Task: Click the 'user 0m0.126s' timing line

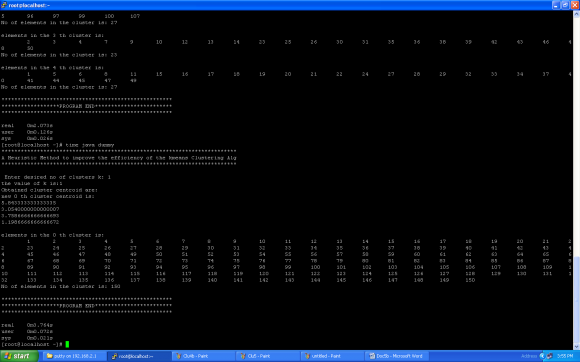Action: pyautogui.click(x=27, y=132)
